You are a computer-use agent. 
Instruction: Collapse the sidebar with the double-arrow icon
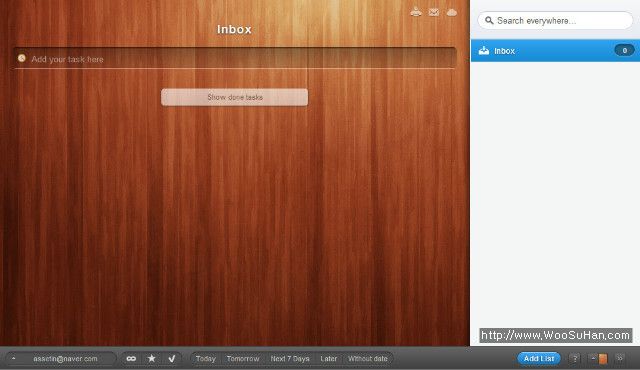tap(620, 359)
